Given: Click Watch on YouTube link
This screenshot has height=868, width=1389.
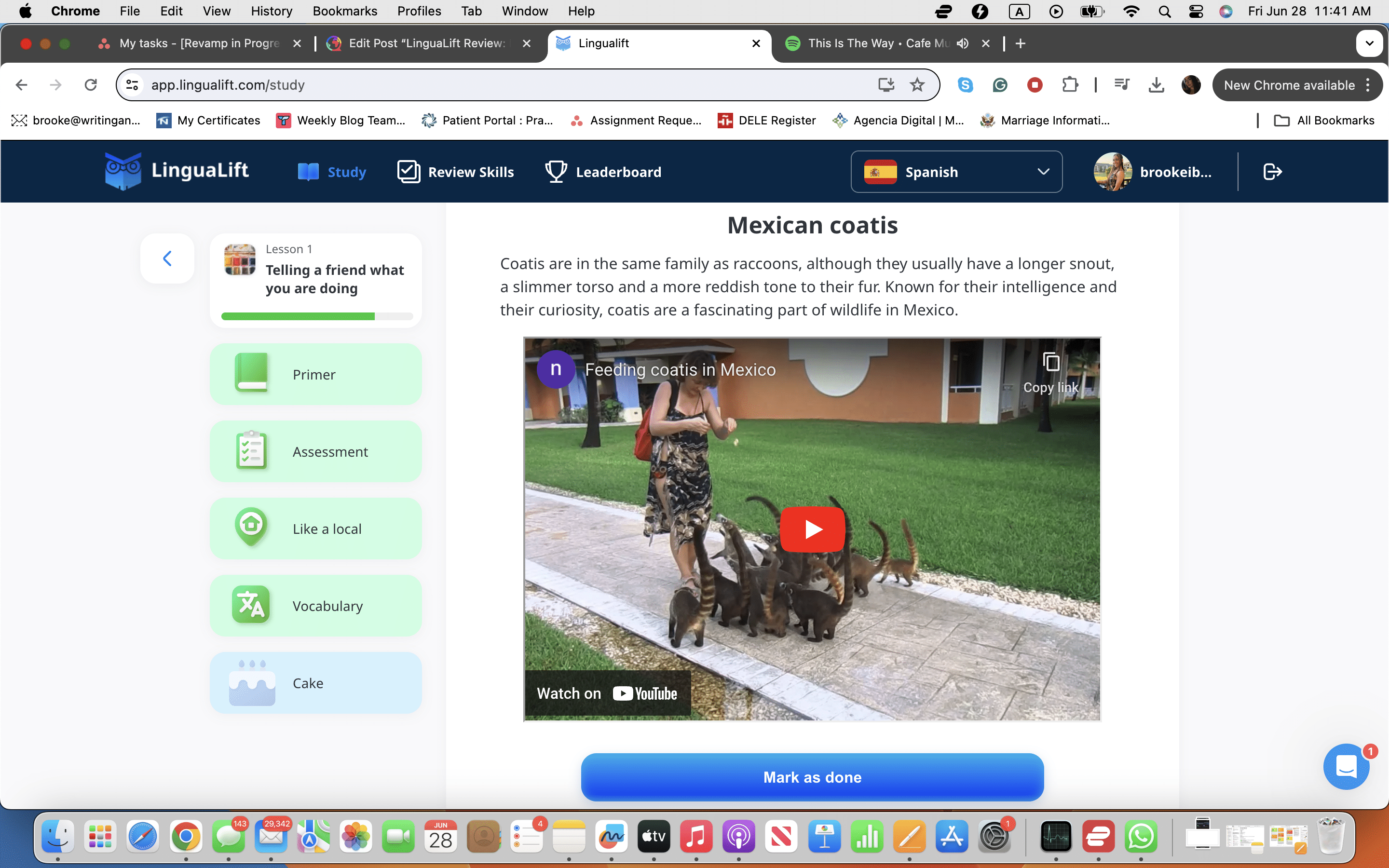Looking at the screenshot, I should pos(607,693).
